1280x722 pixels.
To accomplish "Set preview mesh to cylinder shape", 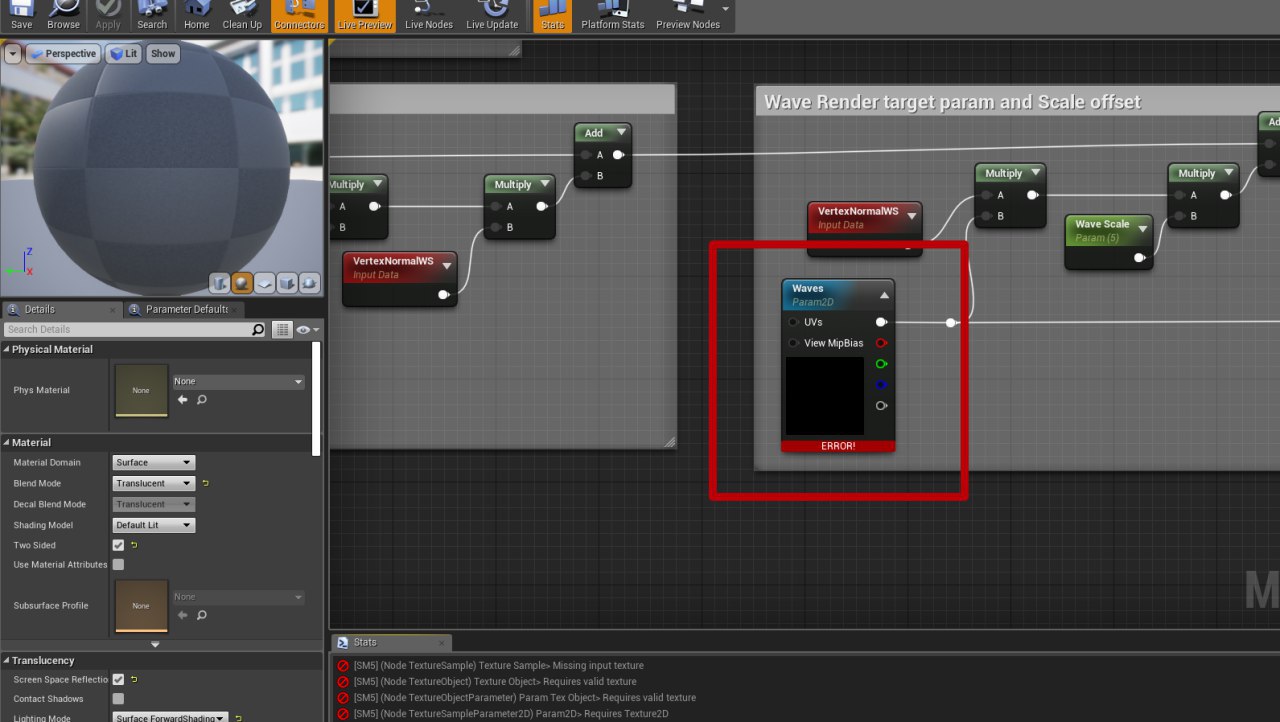I will tap(219, 283).
